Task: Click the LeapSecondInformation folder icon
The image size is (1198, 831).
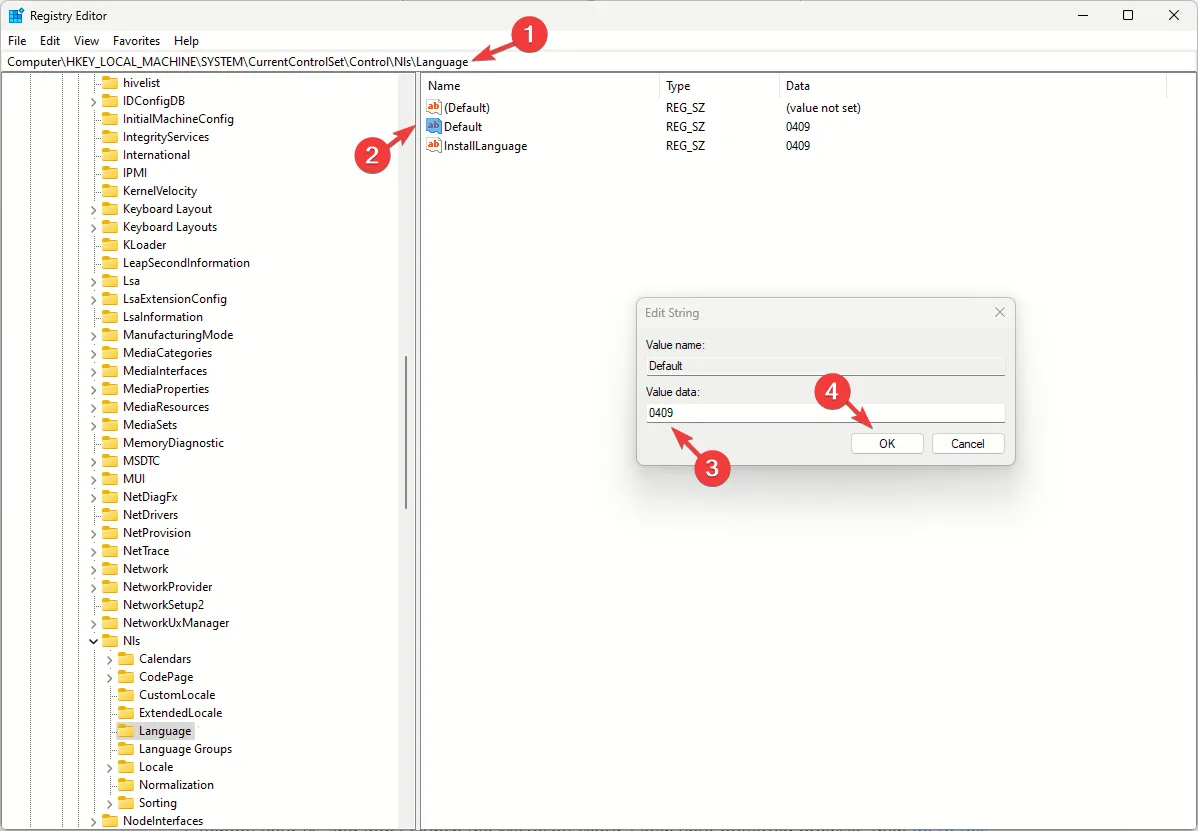Action: click(110, 263)
